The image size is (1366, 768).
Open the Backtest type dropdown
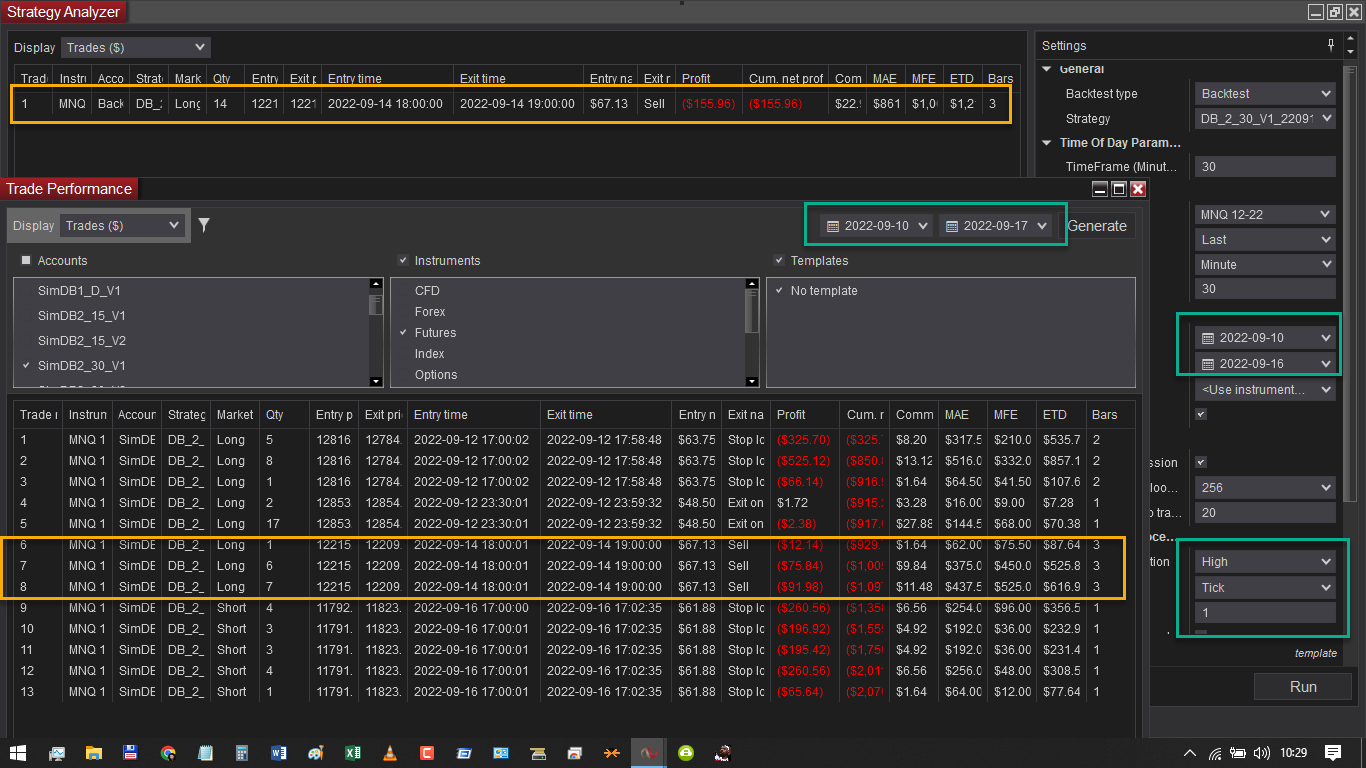tap(1266, 93)
